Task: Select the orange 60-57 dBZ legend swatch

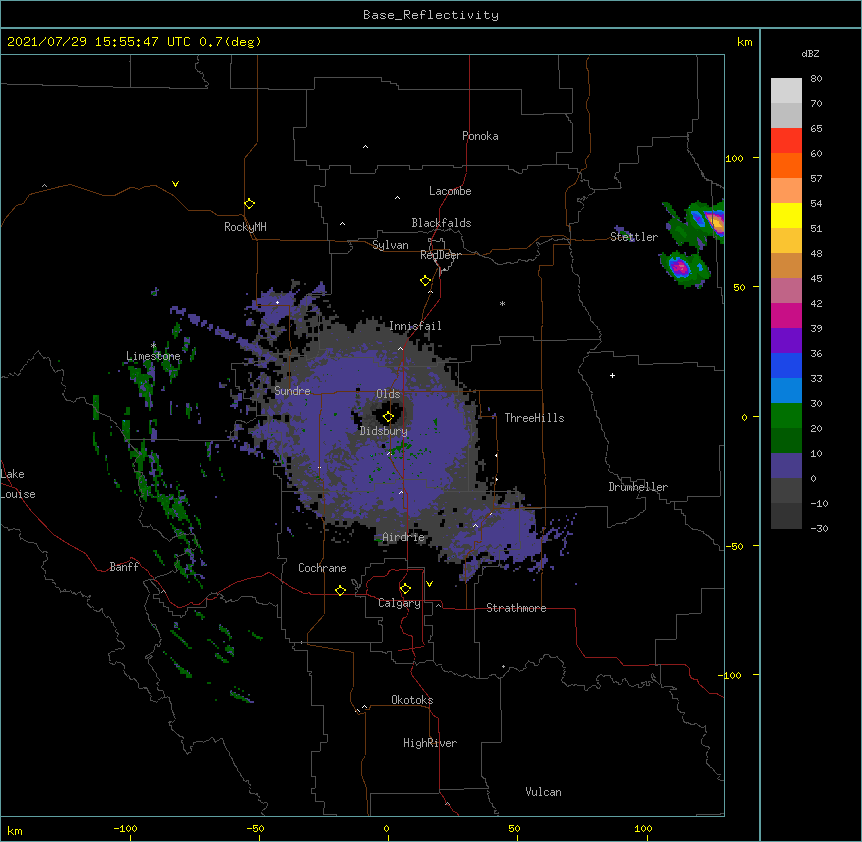Action: point(786,165)
